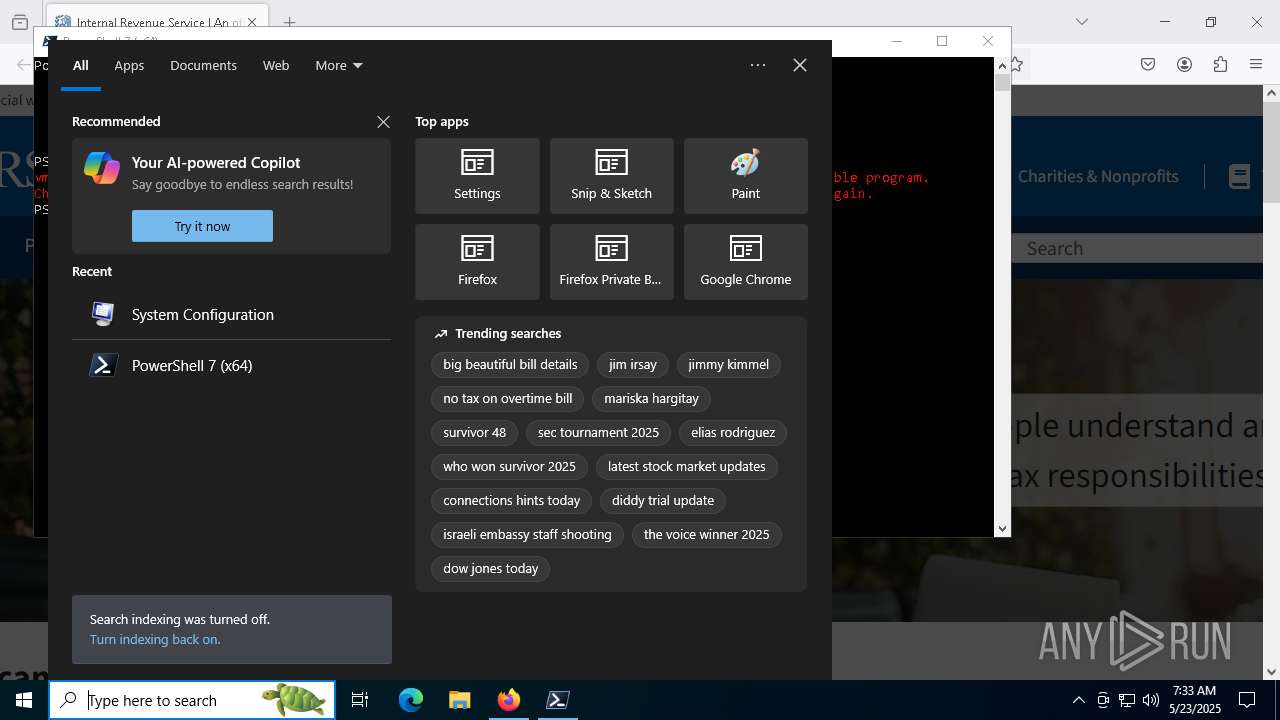Image resolution: width=1280 pixels, height=720 pixels.
Task: Switch to the Documents search tab
Action: coord(203,65)
